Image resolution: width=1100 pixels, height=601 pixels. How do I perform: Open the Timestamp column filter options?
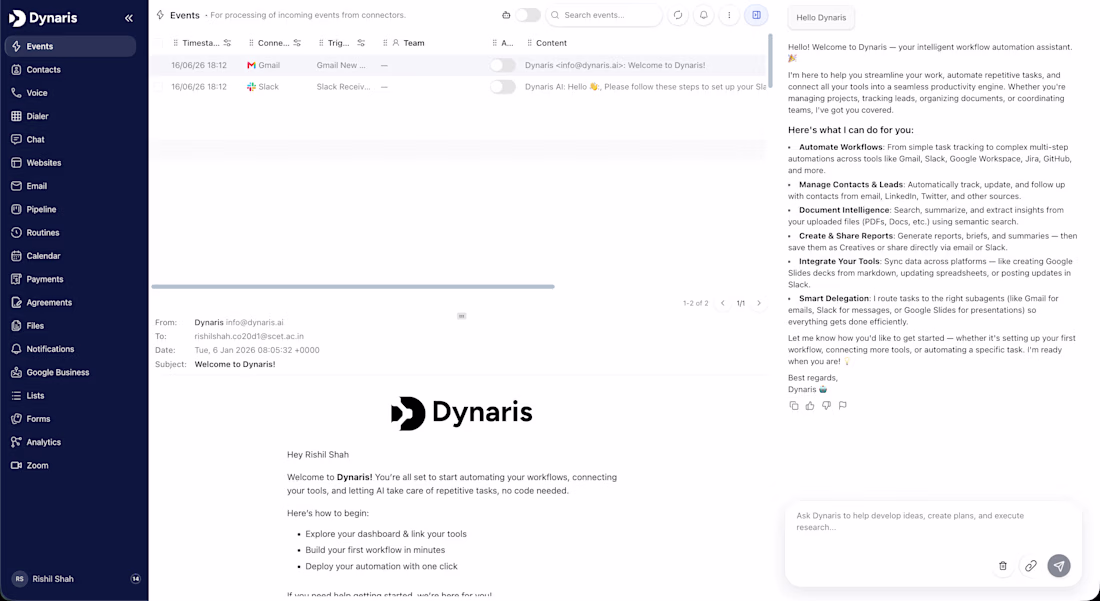coord(227,43)
